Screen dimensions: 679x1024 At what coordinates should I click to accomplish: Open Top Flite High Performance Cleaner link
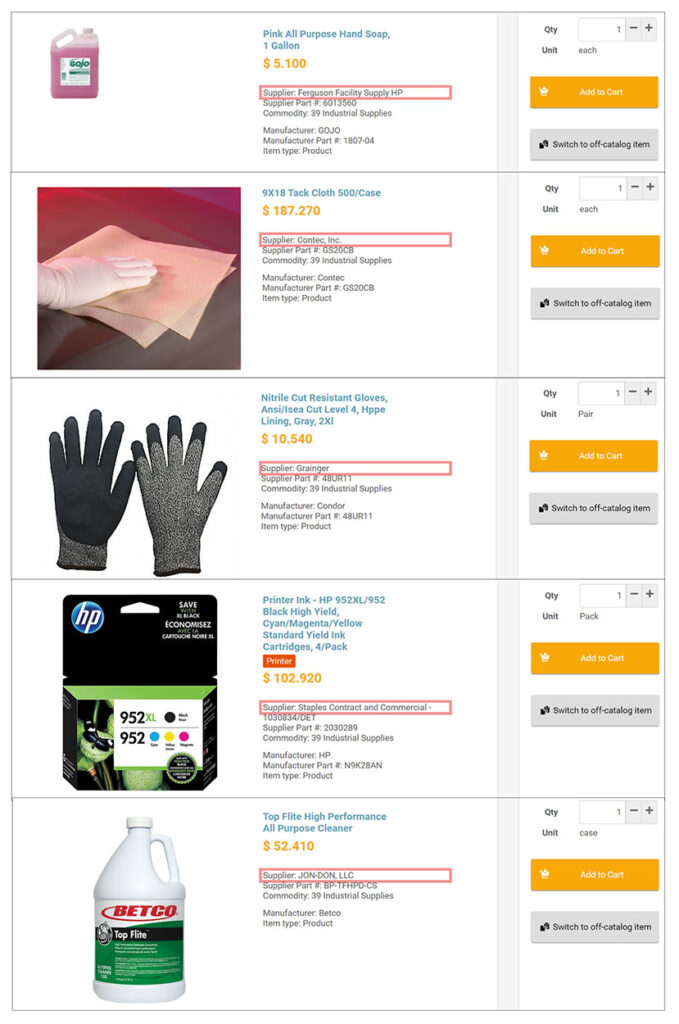point(324,822)
